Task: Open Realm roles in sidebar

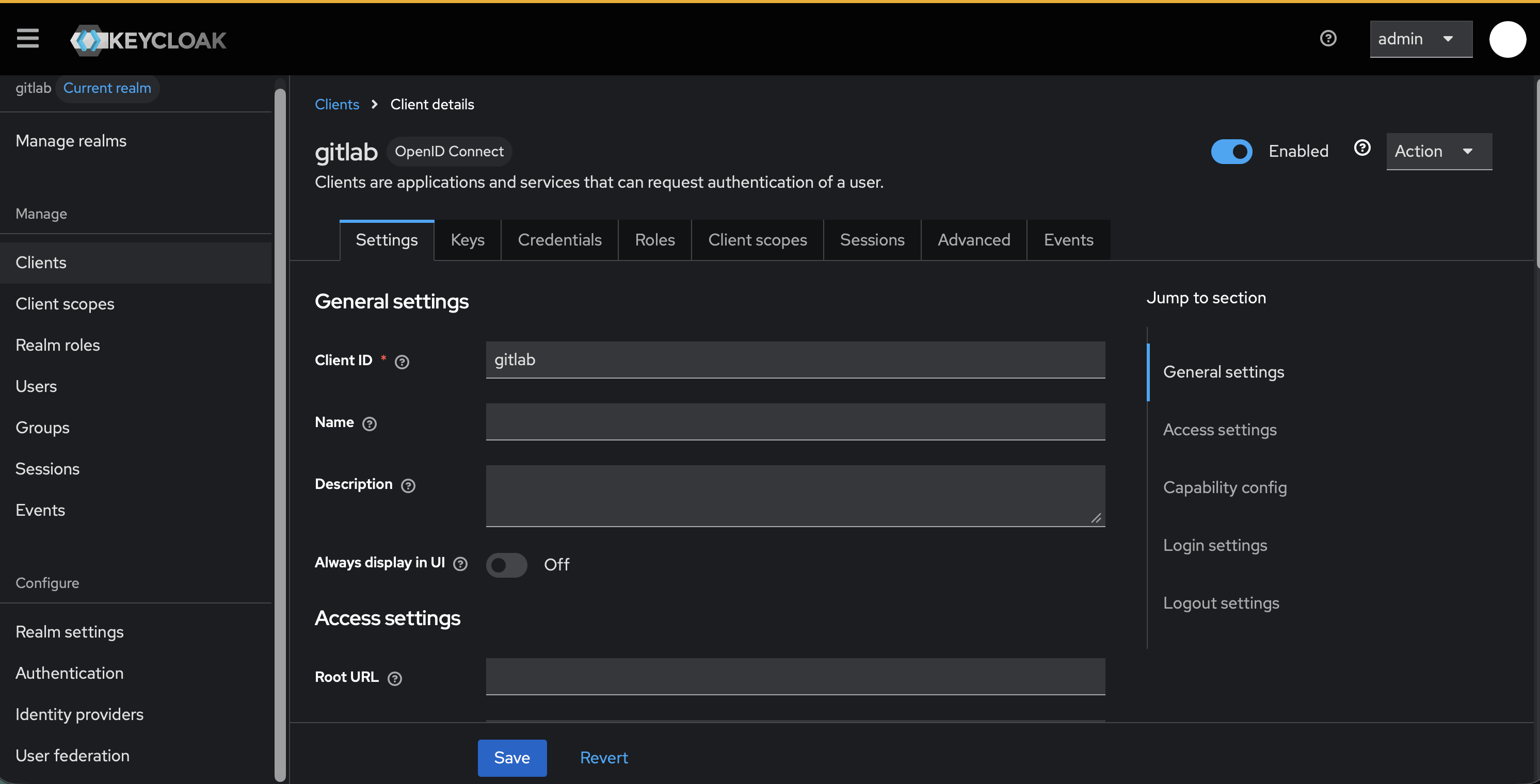Action: [136, 346]
